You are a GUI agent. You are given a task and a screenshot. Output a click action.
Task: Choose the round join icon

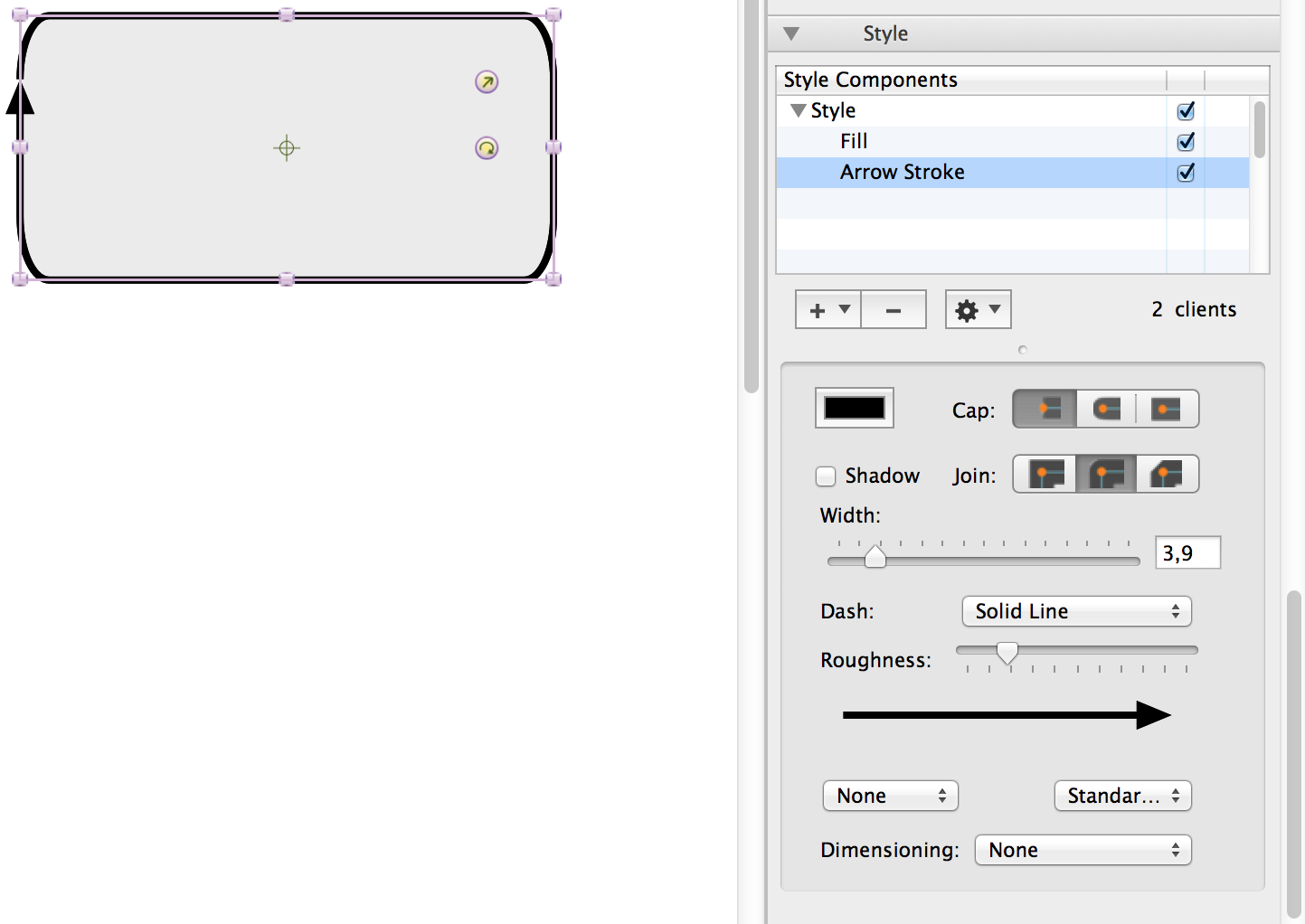1106,474
